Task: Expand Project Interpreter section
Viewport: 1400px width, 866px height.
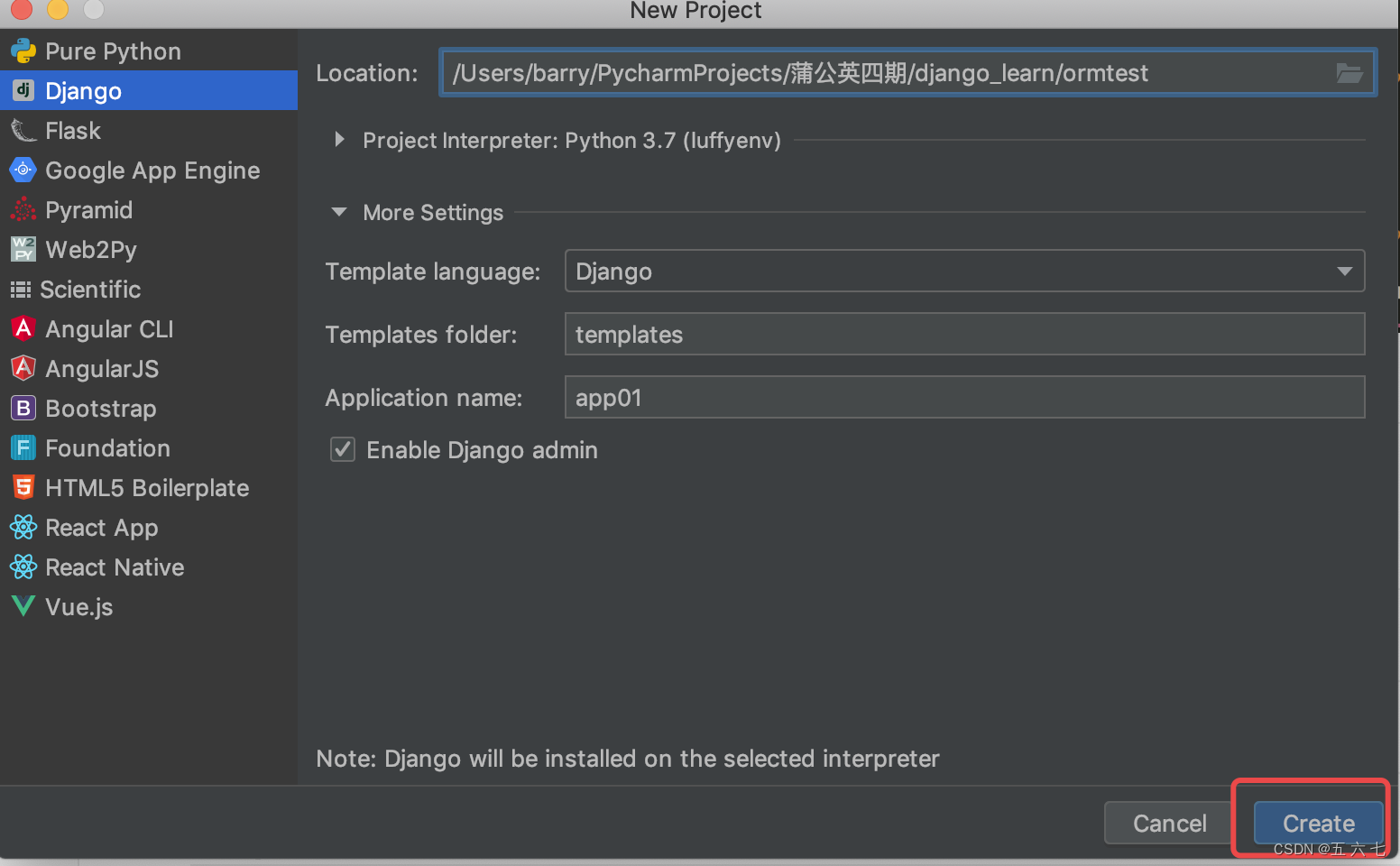Action: [339, 140]
